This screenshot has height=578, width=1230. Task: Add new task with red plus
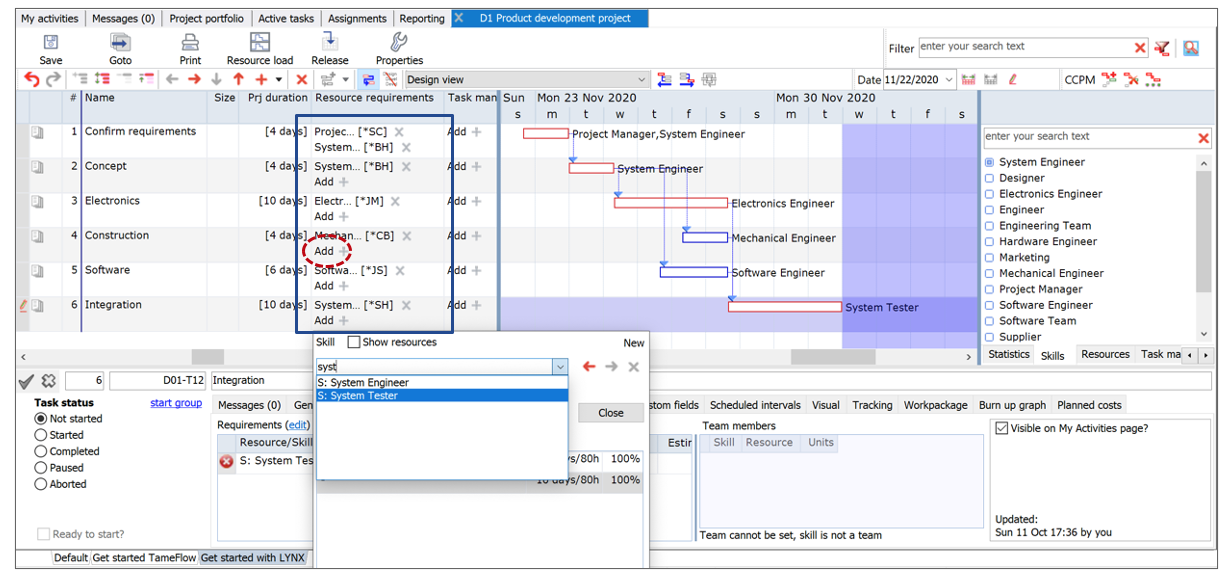tap(261, 79)
